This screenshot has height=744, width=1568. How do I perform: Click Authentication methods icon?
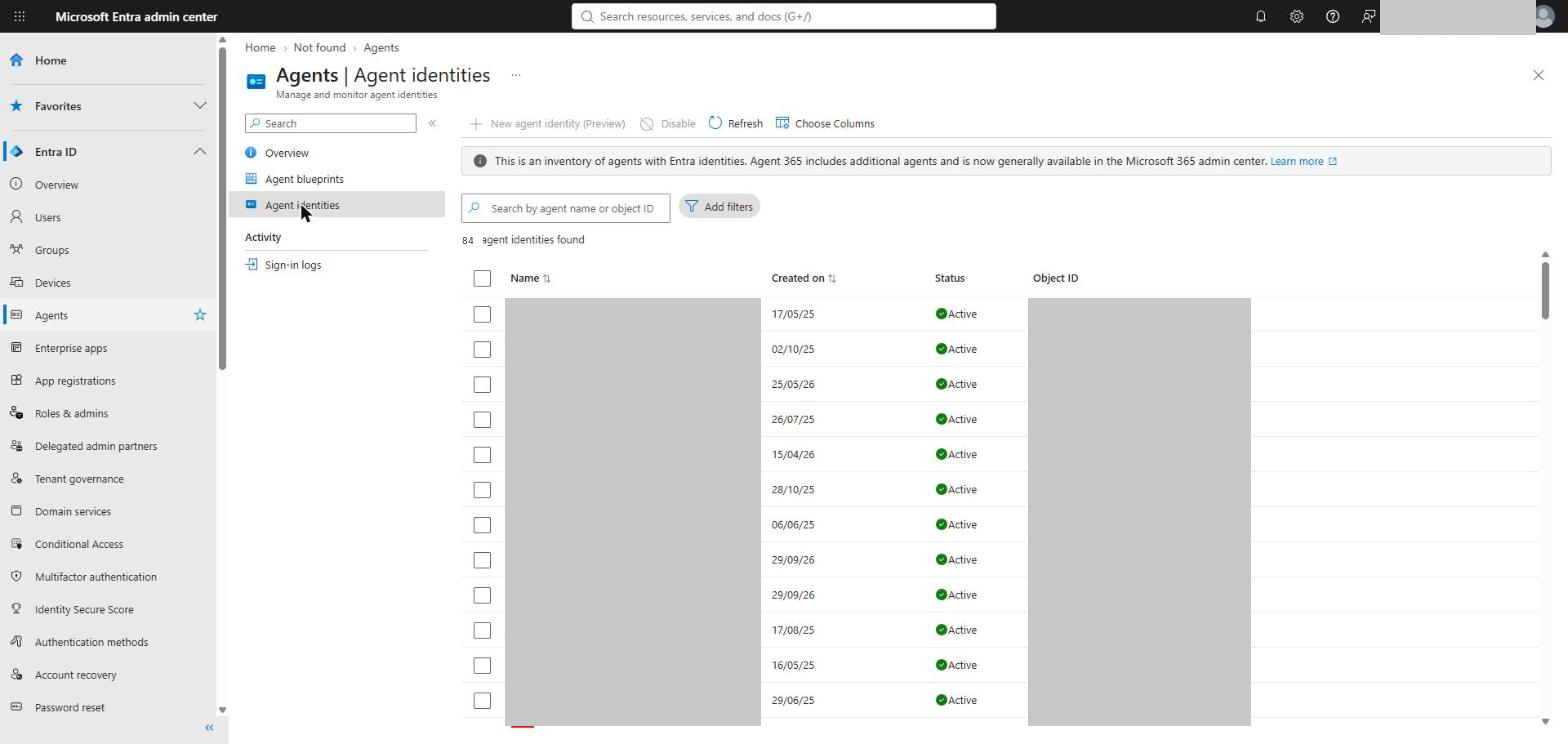16,642
